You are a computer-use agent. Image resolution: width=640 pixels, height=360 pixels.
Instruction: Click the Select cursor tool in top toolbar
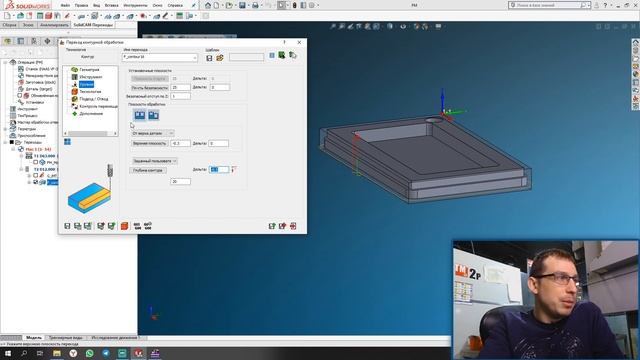coord(281,5)
